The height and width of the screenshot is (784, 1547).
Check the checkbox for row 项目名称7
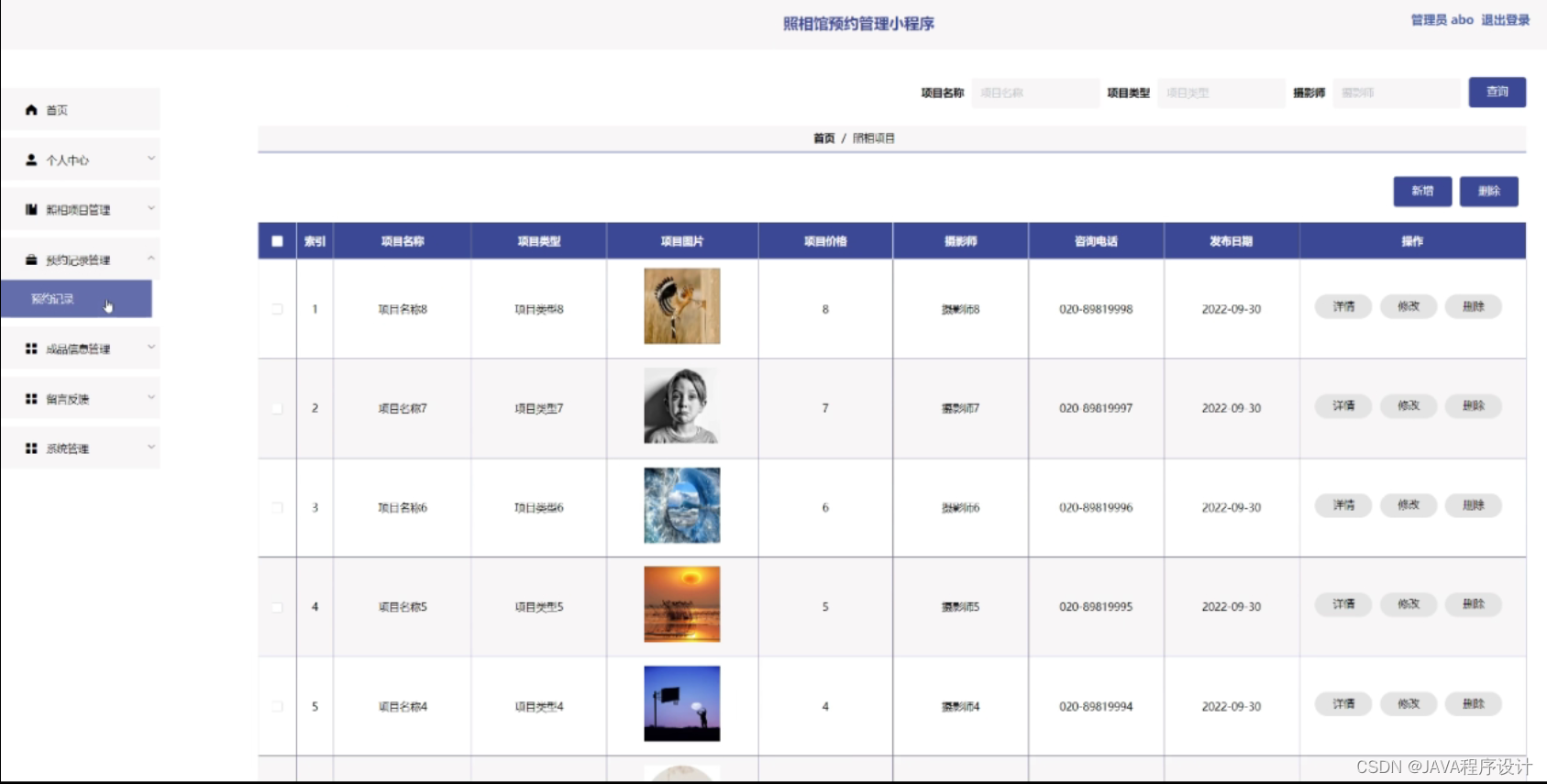277,408
